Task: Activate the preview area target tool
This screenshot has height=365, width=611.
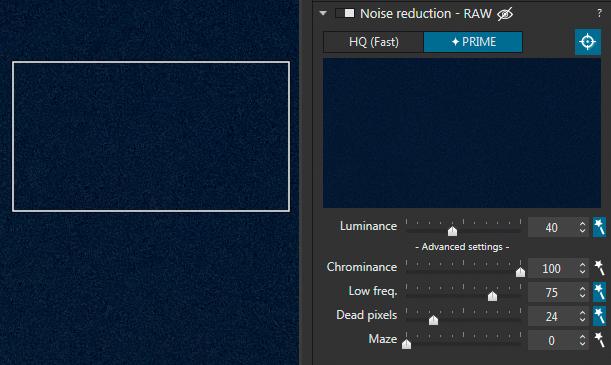Action: click(588, 42)
